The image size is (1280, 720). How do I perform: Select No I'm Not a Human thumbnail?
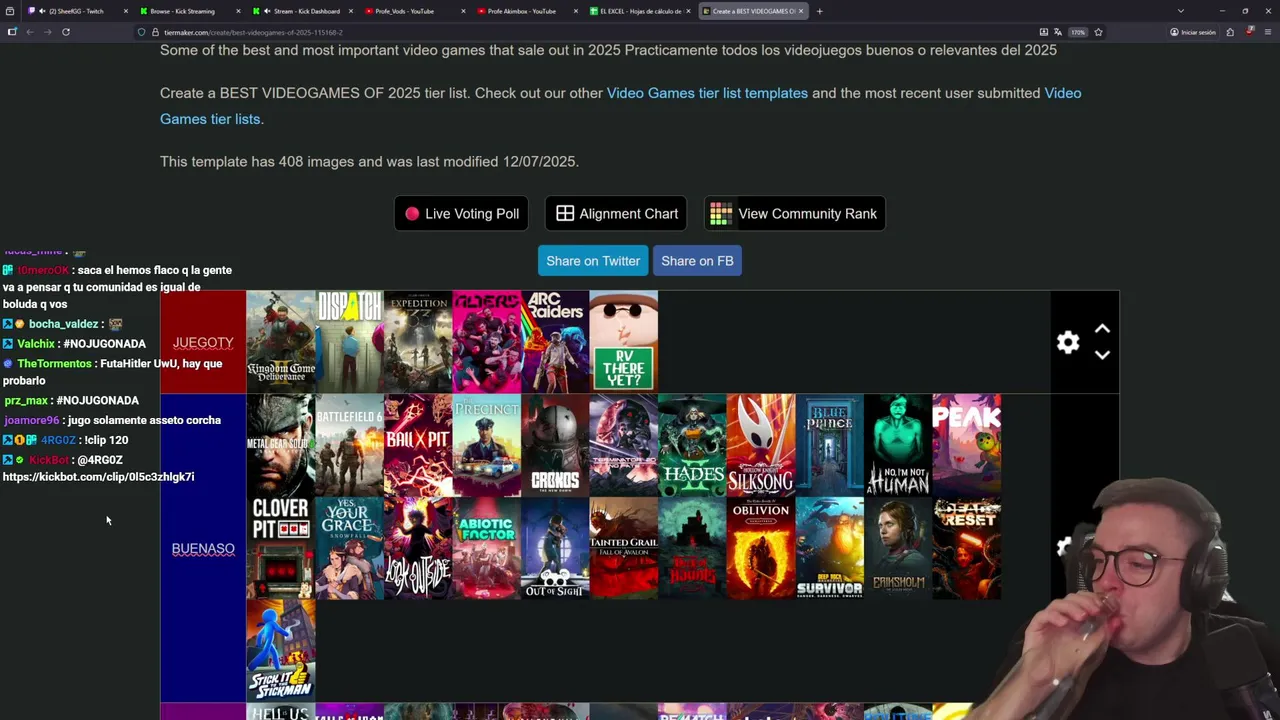click(898, 445)
